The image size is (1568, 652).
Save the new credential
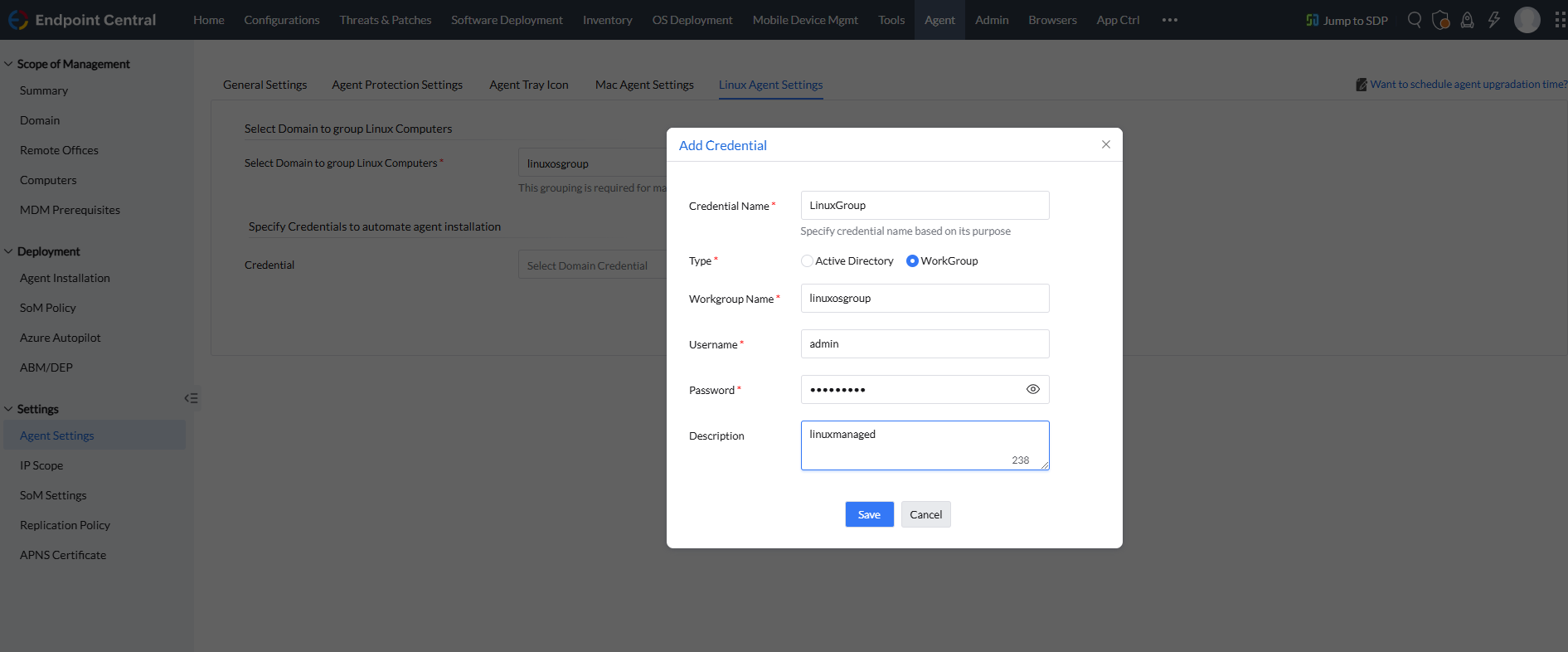[x=869, y=514]
